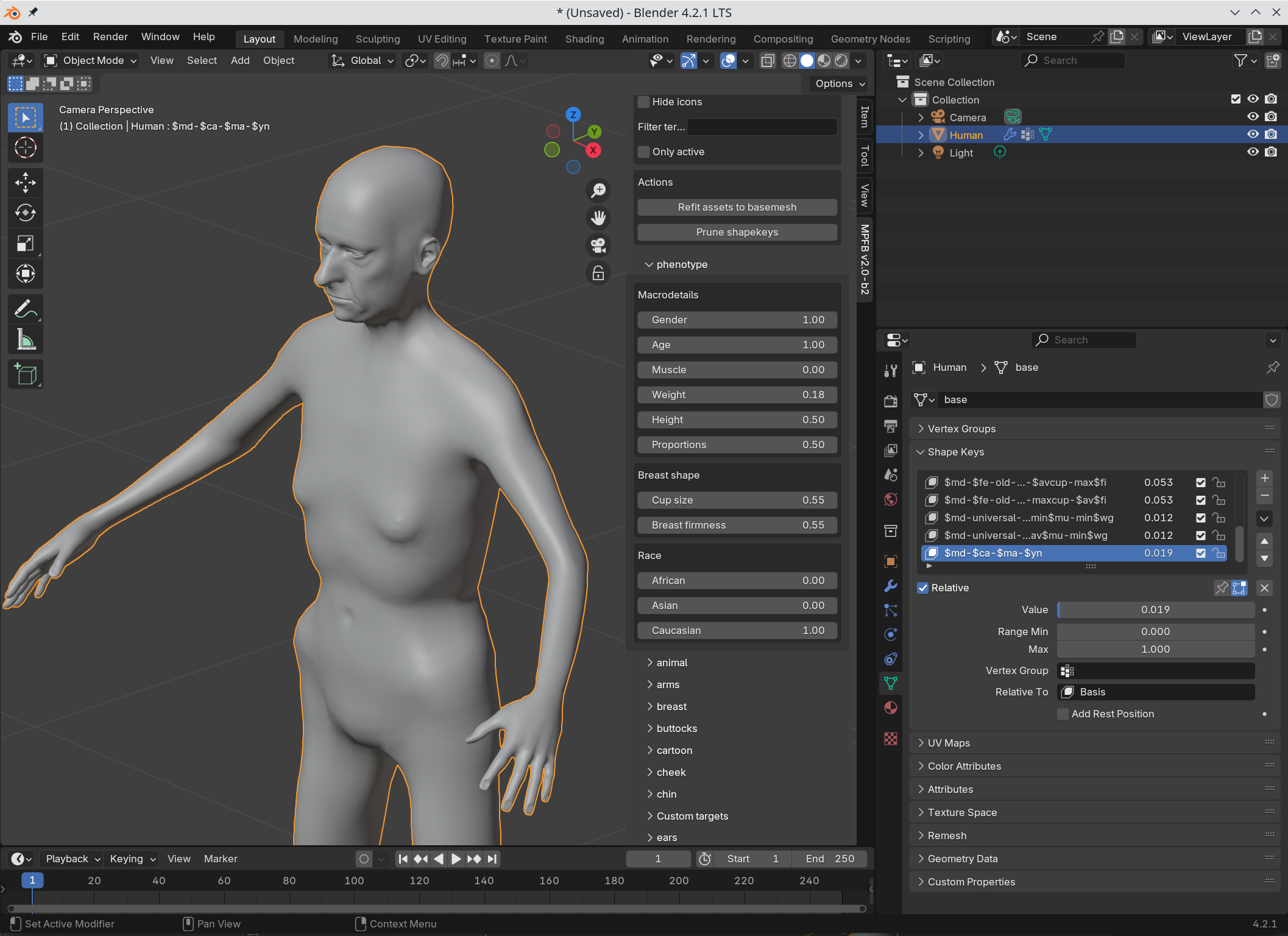Click the Filter term input field
Screen dimensions: 1288x936
pos(762,127)
